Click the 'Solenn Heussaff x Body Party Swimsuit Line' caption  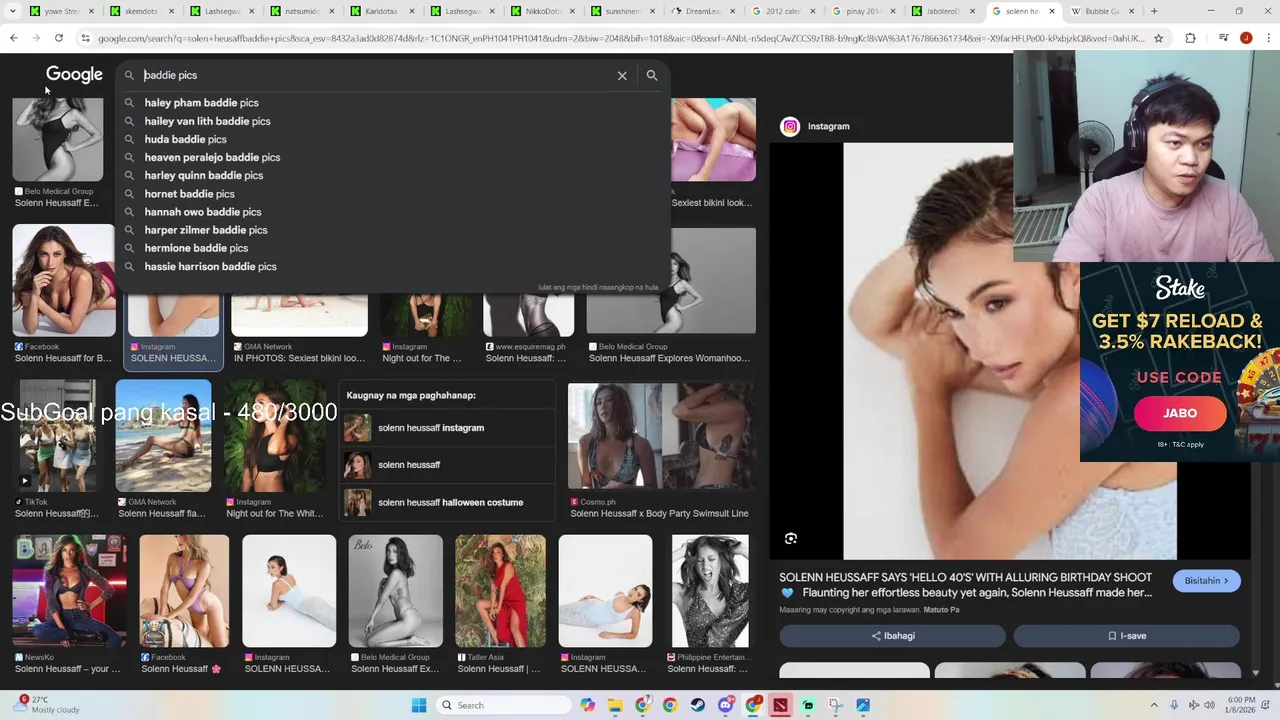pos(659,513)
